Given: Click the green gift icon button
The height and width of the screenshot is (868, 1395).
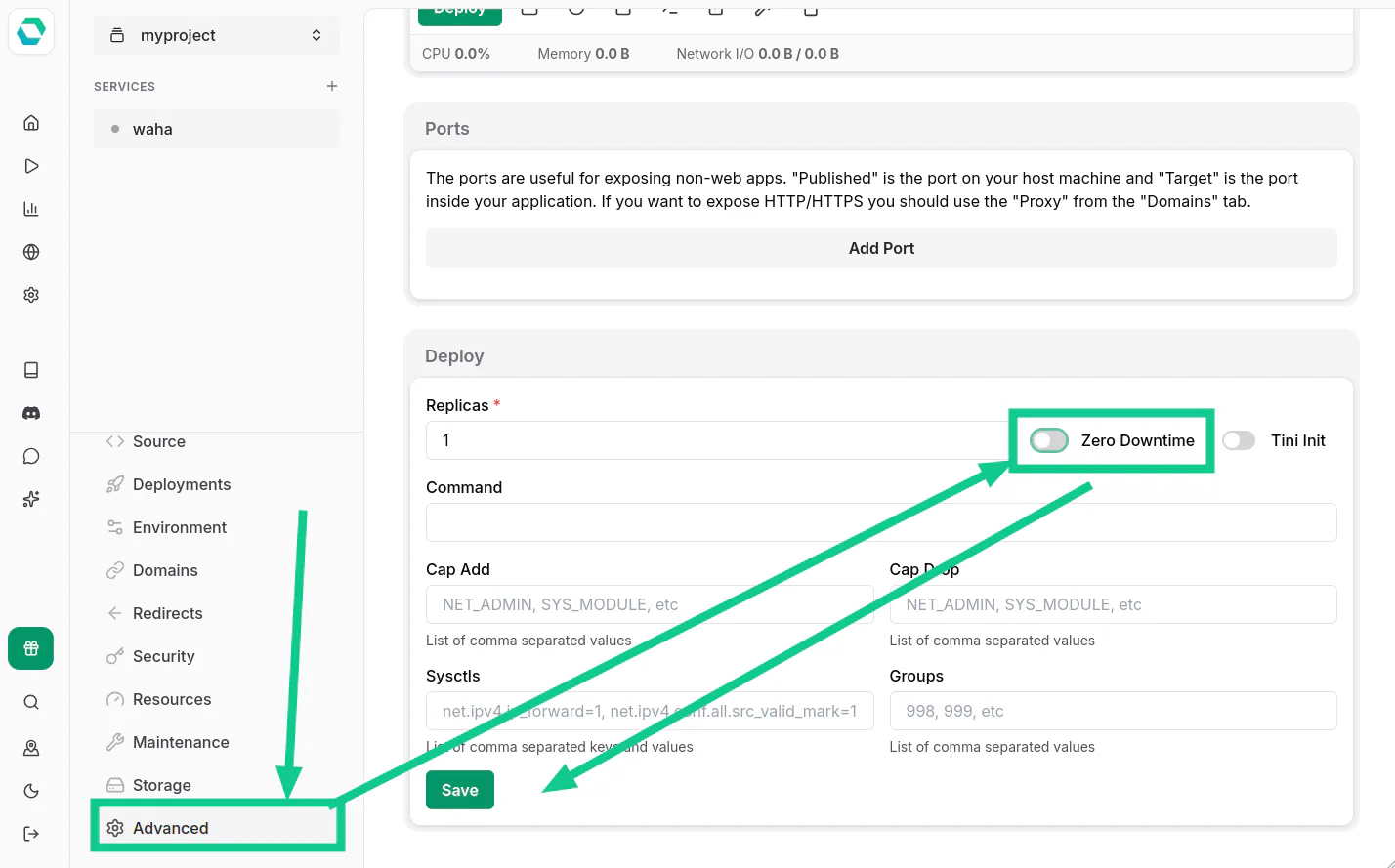Looking at the screenshot, I should point(31,648).
